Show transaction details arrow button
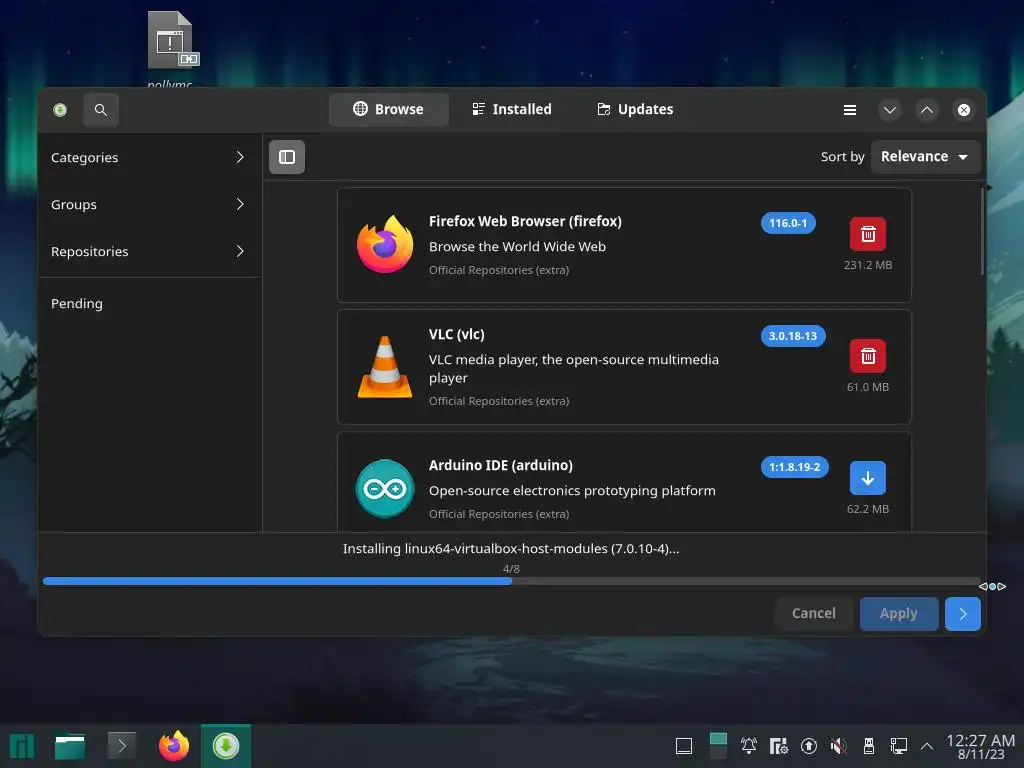 coord(963,613)
